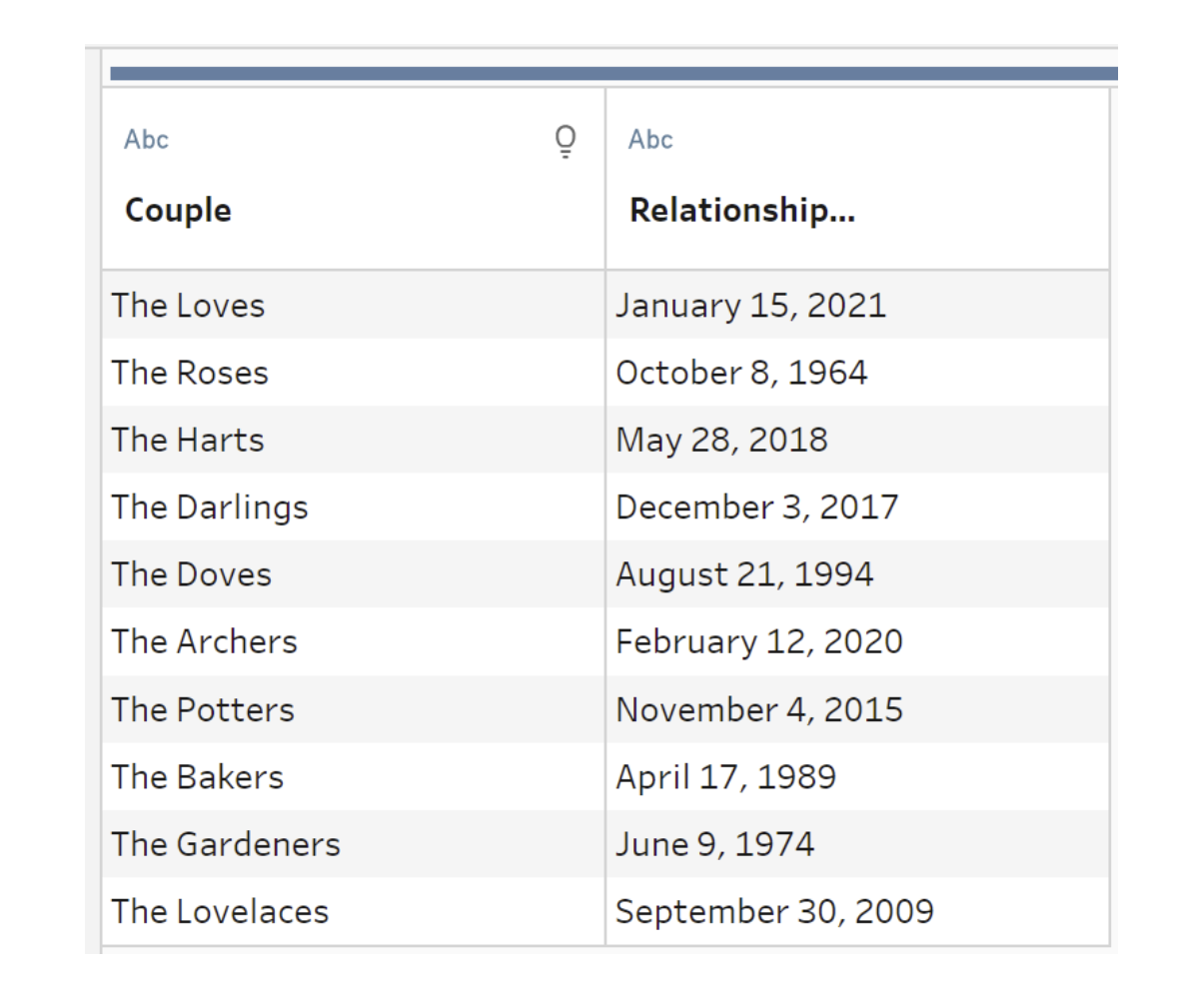Viewport: 1194px width, 1008px height.
Task: Change the Relationship field Abc data type
Action: tap(650, 140)
